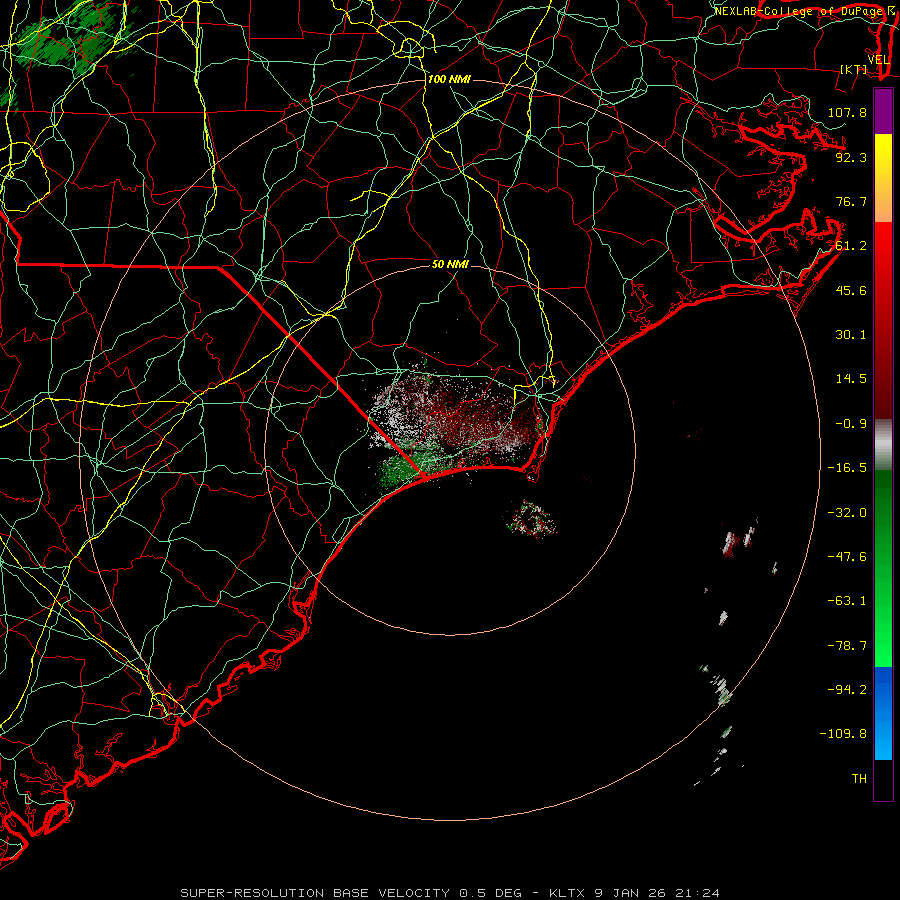The image size is (900, 900).
Task: Select the -32.0 velocity scale value
Action: click(x=847, y=513)
